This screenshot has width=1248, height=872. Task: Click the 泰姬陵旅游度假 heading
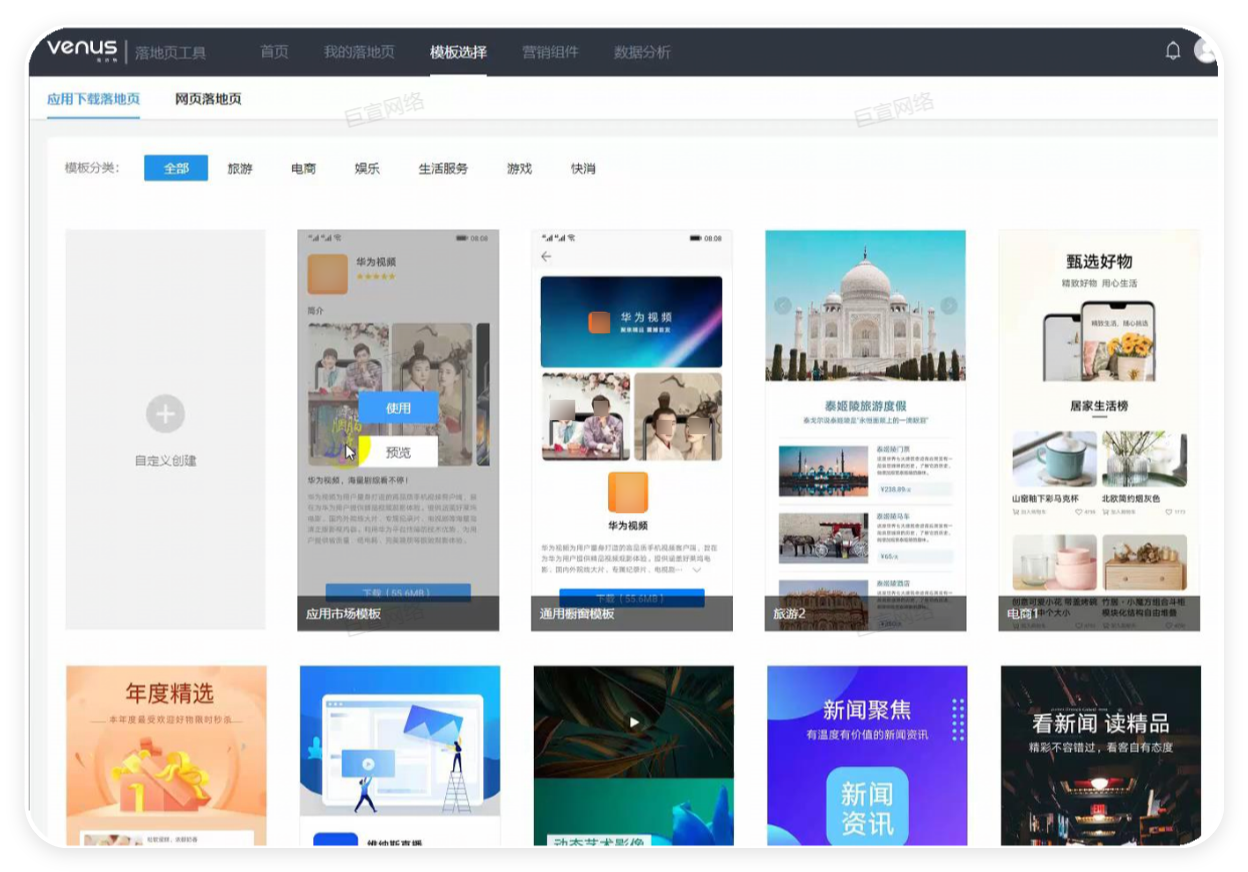point(866,408)
